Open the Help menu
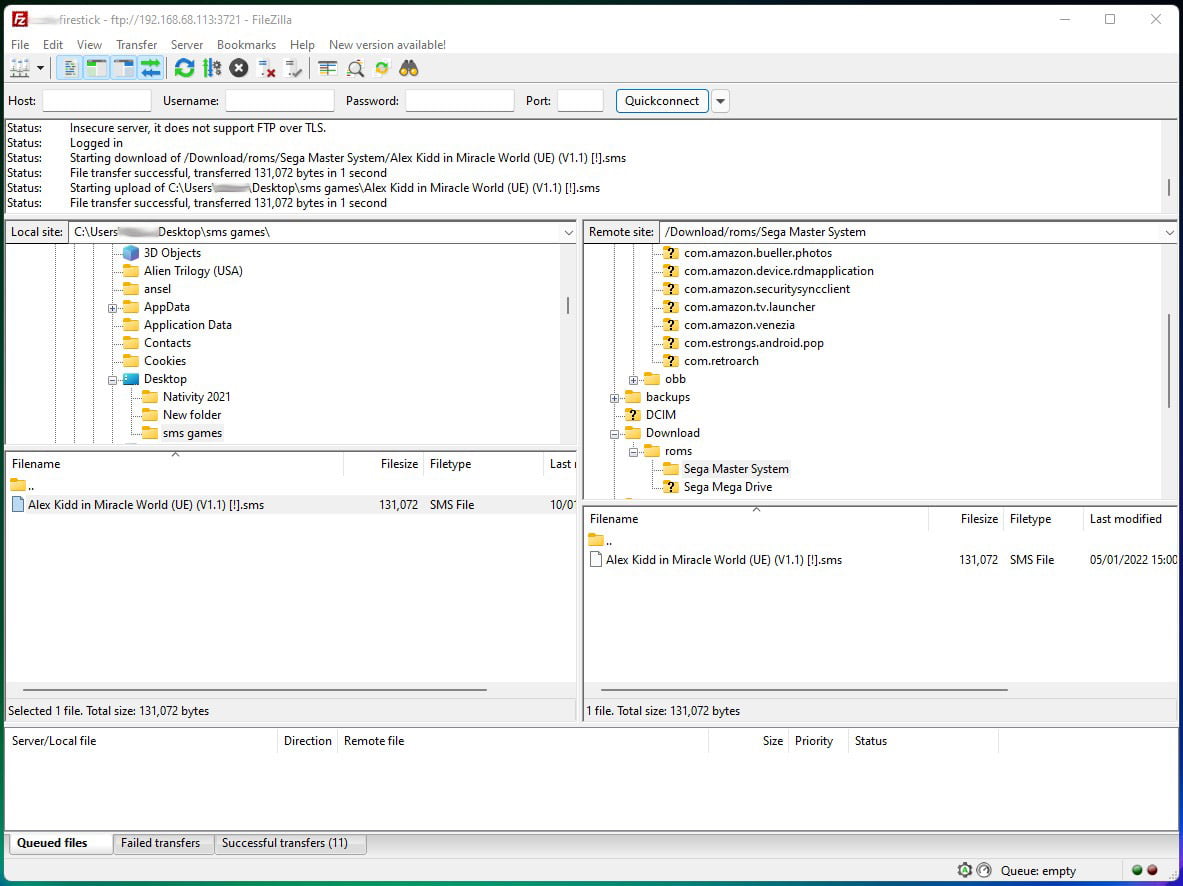Viewport: 1183px width, 886px height. click(x=302, y=45)
